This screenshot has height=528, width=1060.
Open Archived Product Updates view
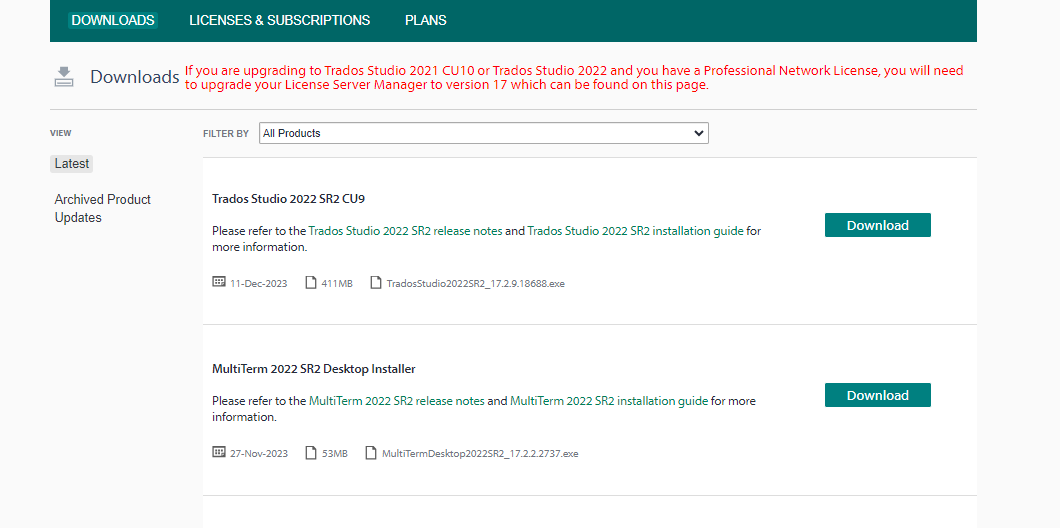[103, 208]
